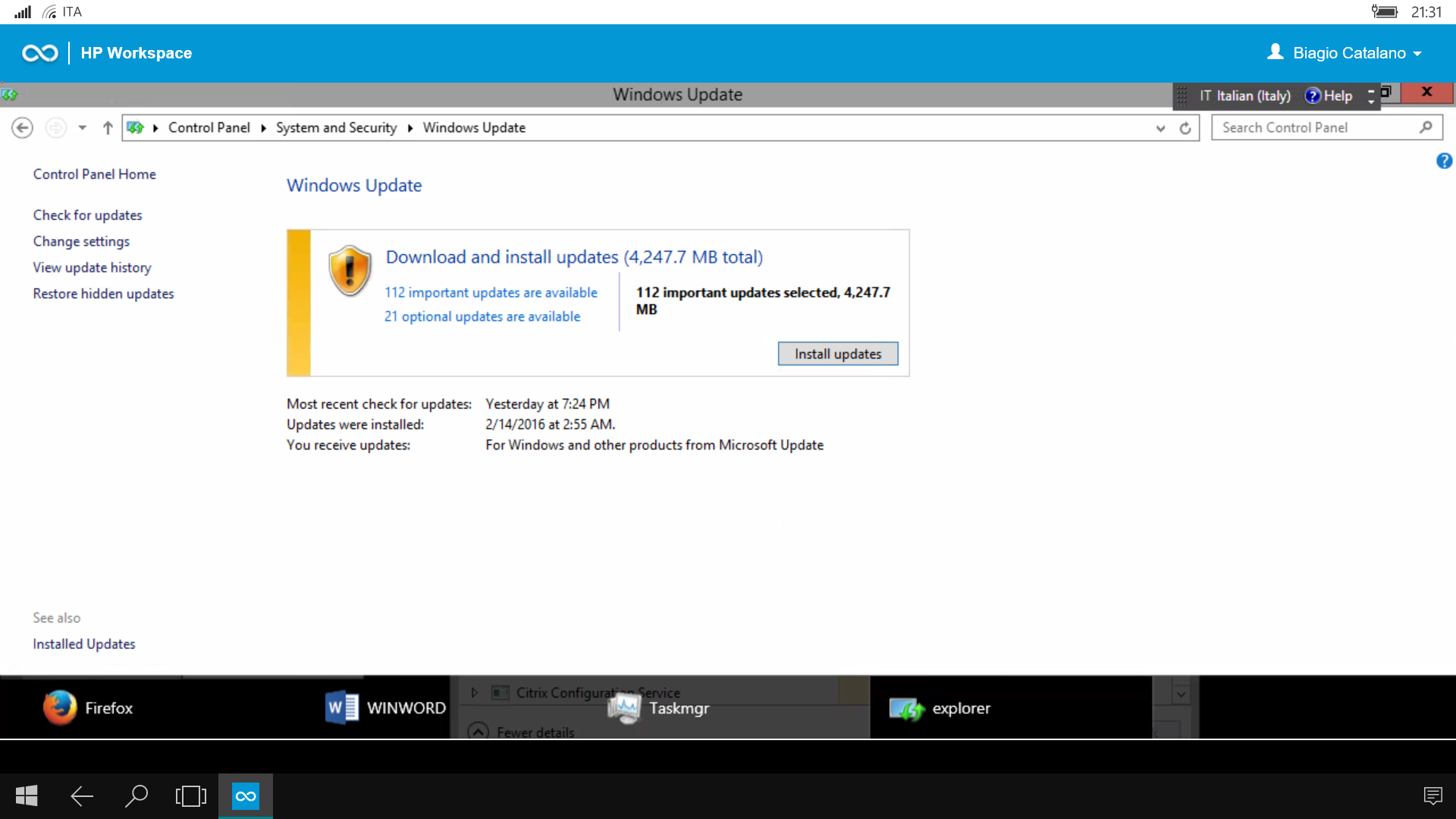
Task: Click IT Italian (Italy) language indicator
Action: point(1244,96)
